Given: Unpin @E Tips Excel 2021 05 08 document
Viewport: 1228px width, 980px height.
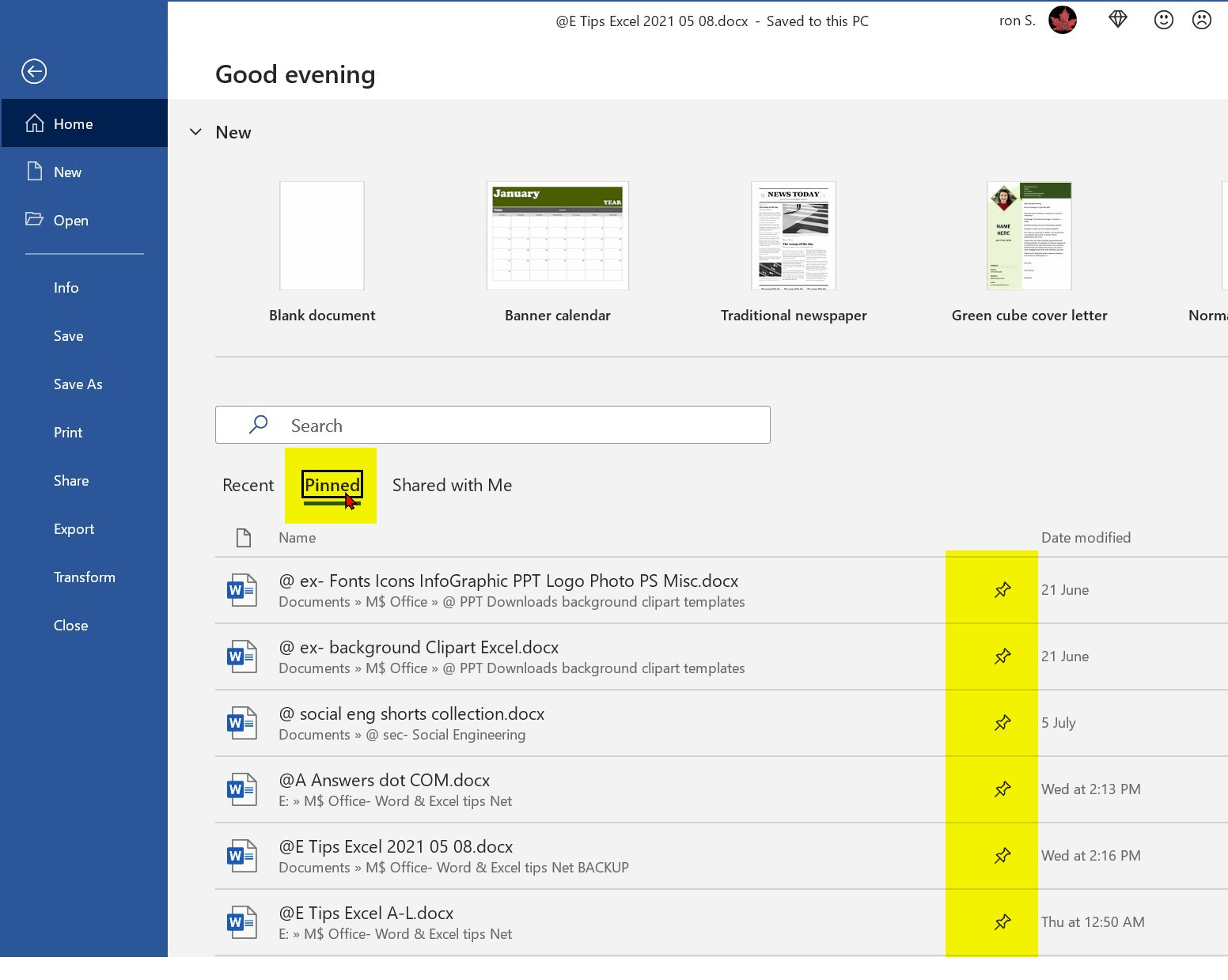Looking at the screenshot, I should [x=1002, y=856].
